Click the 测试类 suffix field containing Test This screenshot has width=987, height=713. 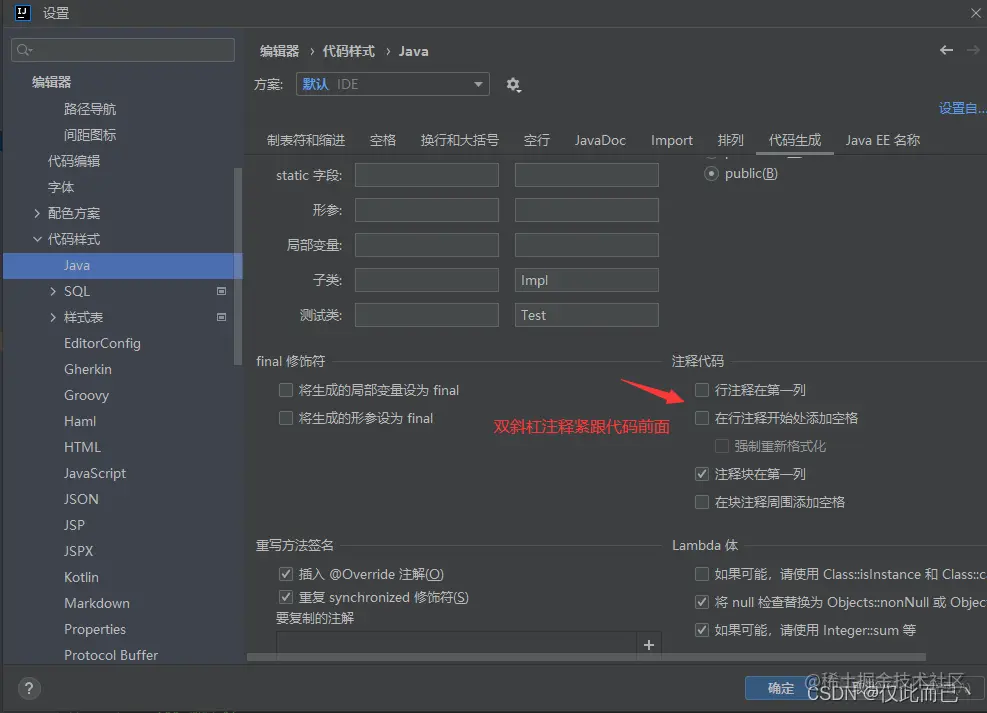point(587,315)
